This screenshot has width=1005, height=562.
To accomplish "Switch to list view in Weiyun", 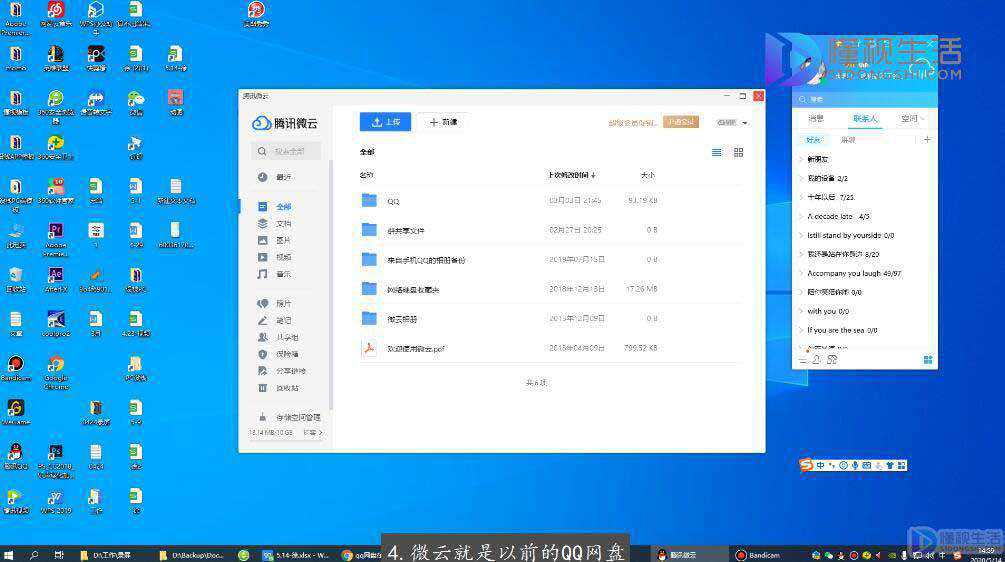I will pos(717,153).
